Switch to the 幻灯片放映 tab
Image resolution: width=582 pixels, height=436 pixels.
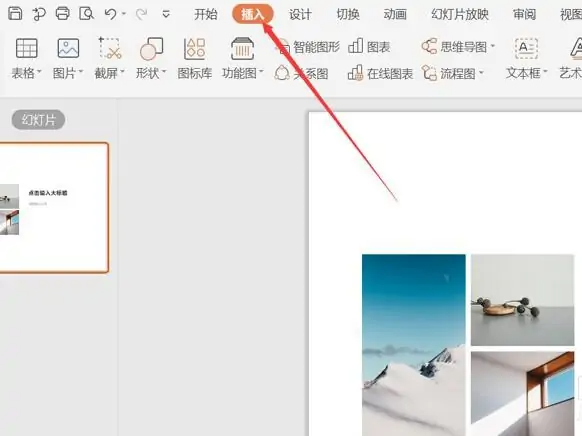[x=460, y=14]
